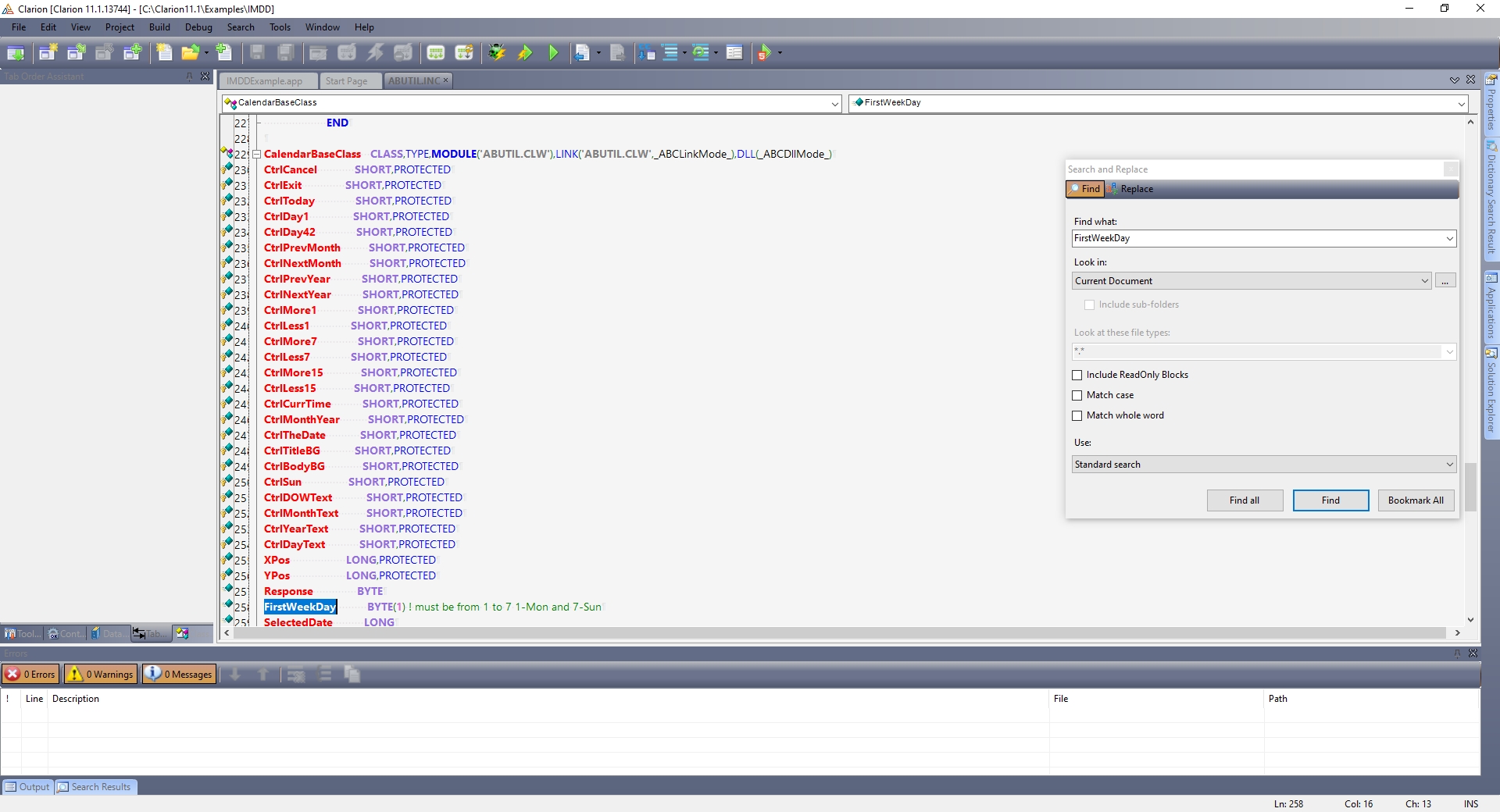Pin the Tab Order Assistant panel

pos(189,77)
